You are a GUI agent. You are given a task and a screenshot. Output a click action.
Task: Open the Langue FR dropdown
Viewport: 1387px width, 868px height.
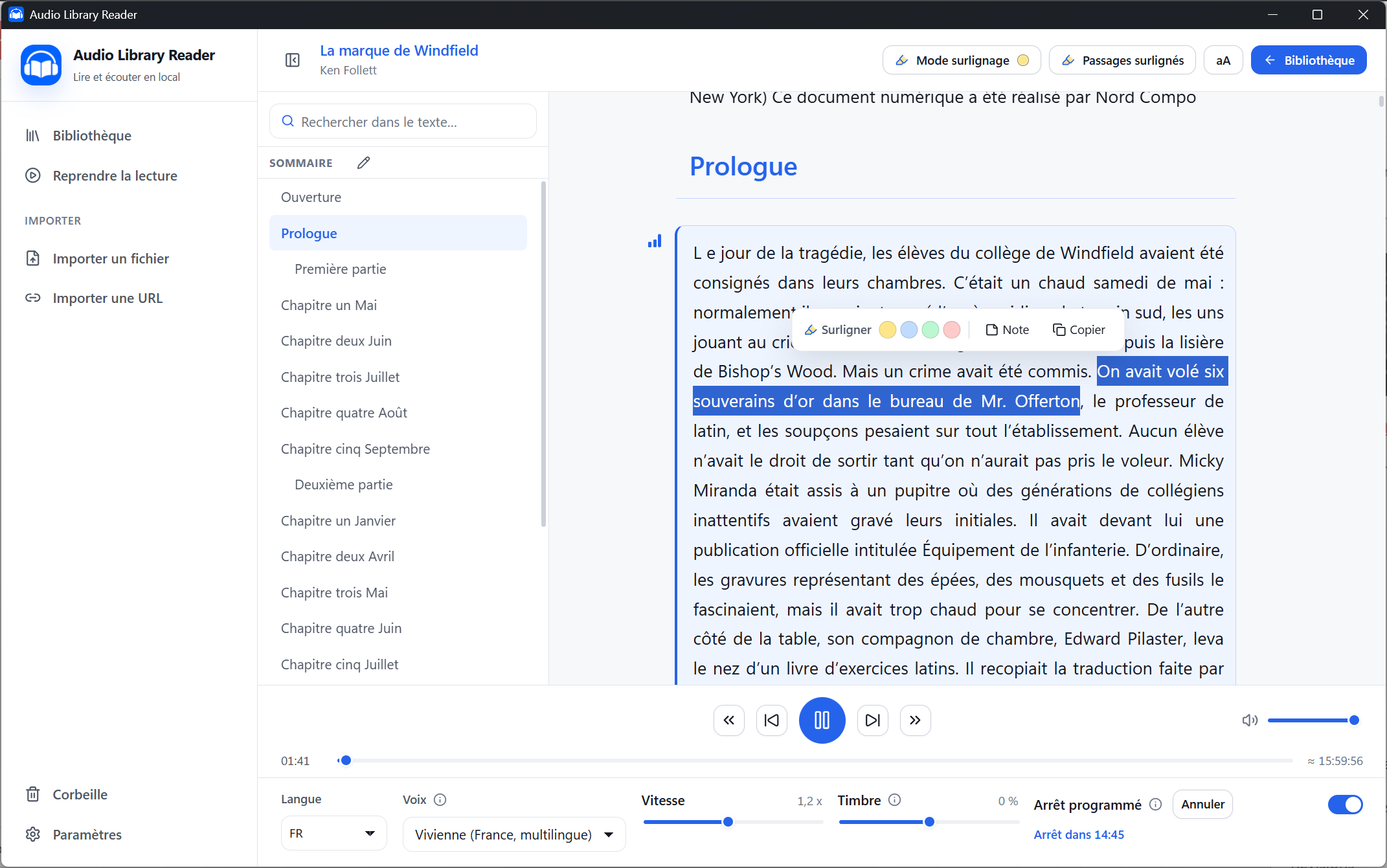point(333,834)
